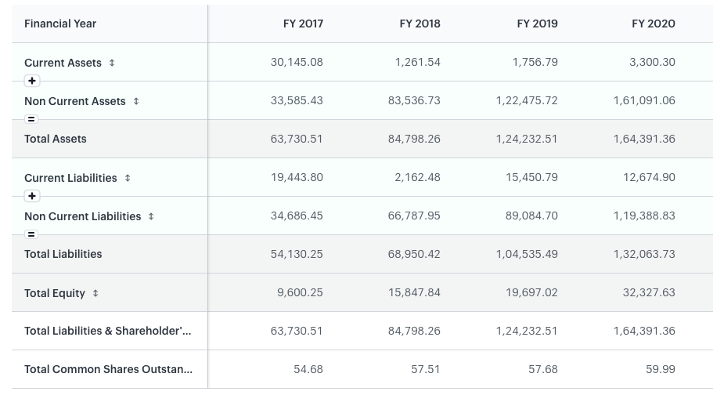Click the plus icon below Current Assets
The height and width of the screenshot is (395, 724).
[x=32, y=81]
